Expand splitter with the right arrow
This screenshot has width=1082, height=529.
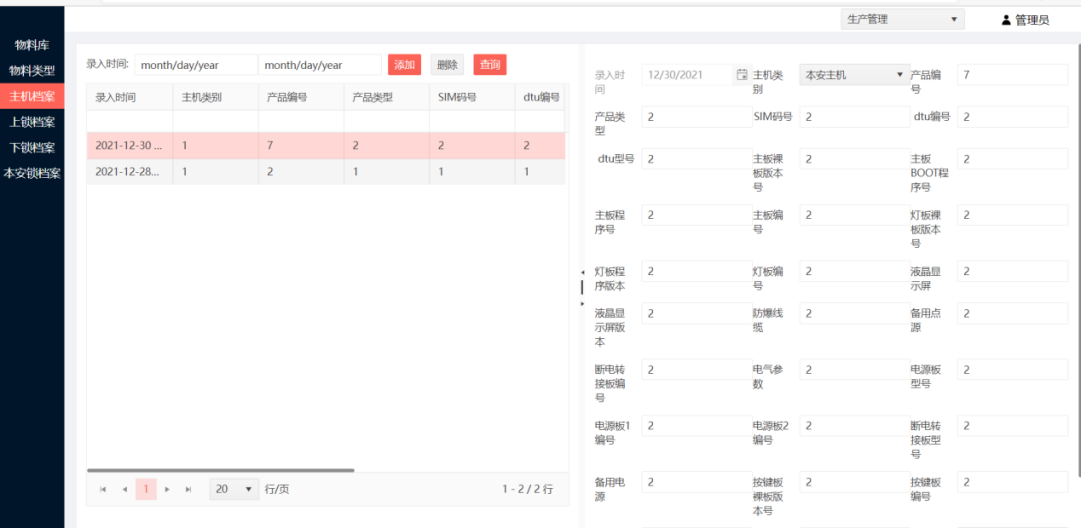point(582,303)
